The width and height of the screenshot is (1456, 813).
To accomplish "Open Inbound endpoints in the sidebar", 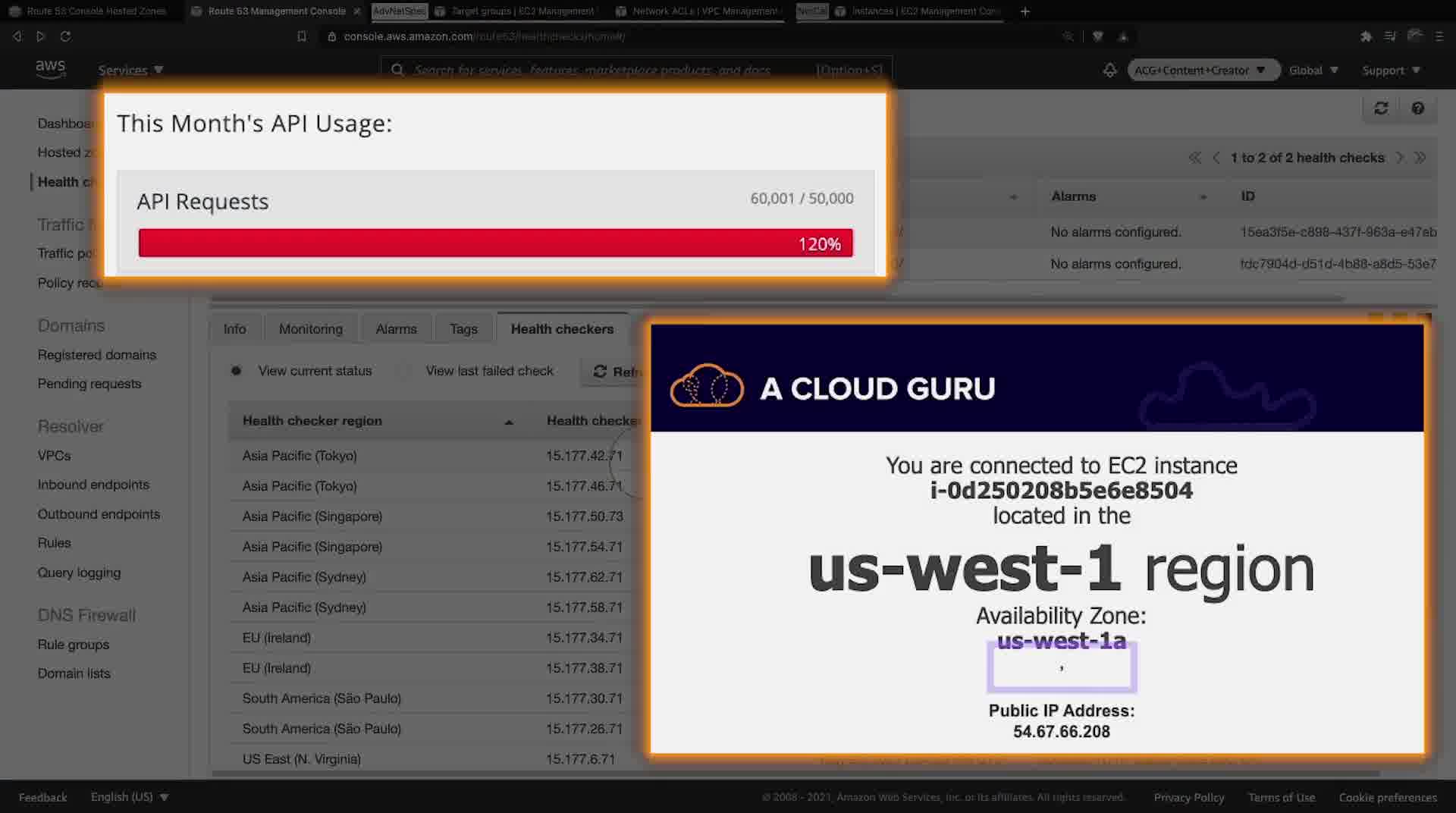I will (x=93, y=485).
